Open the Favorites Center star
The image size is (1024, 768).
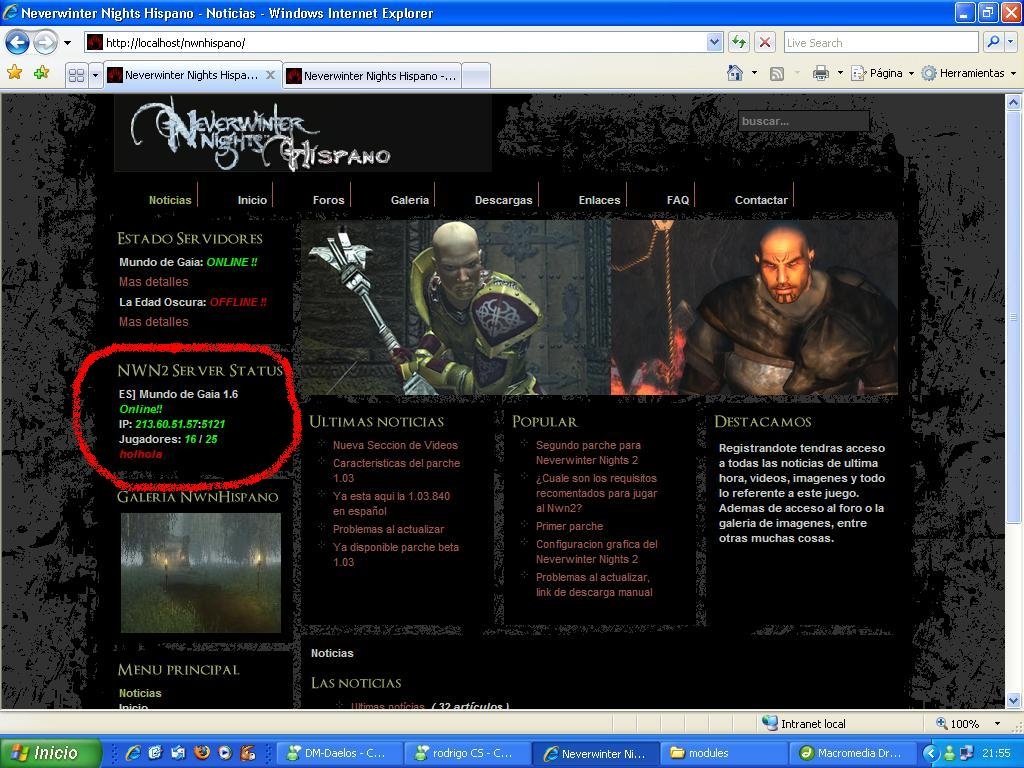[x=15, y=73]
